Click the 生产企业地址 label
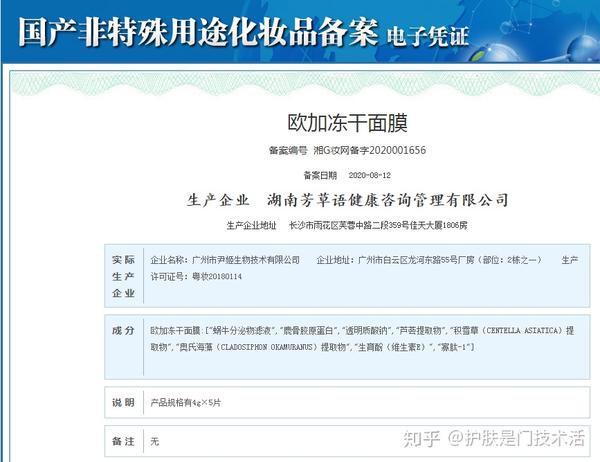The image size is (600, 462). pyautogui.click(x=251, y=225)
